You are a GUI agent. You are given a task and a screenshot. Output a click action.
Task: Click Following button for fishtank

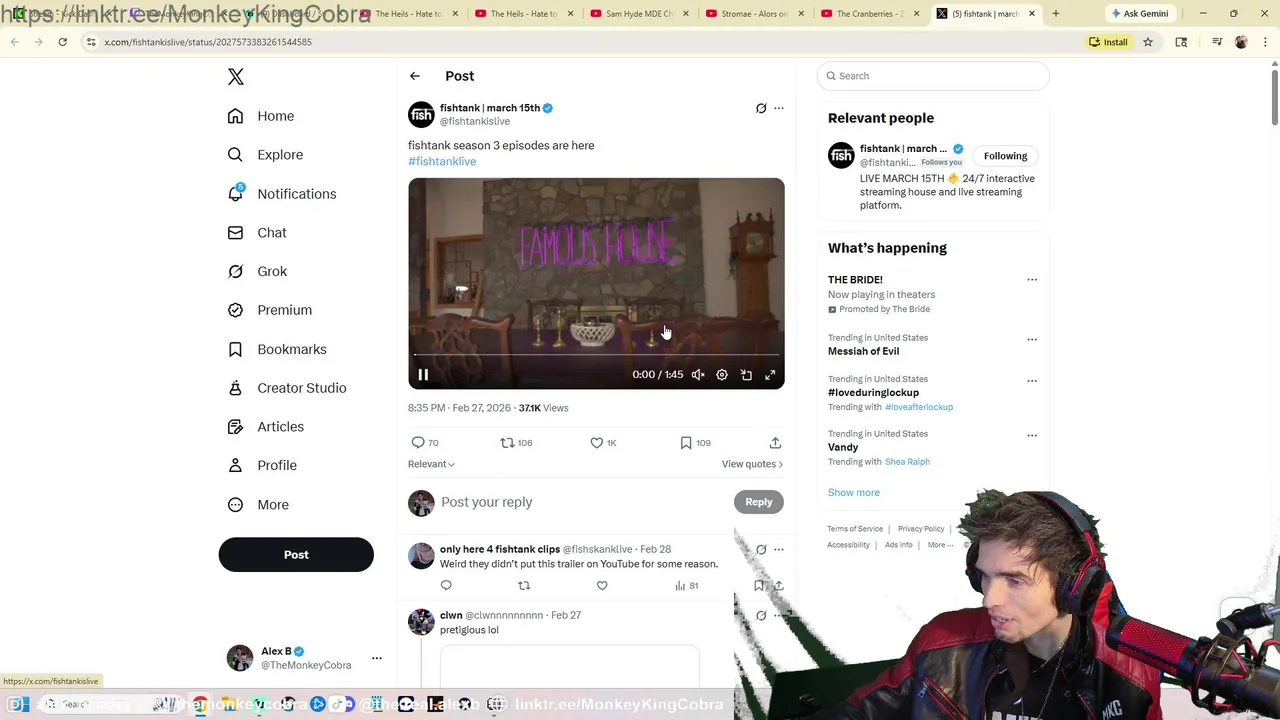tap(1005, 156)
